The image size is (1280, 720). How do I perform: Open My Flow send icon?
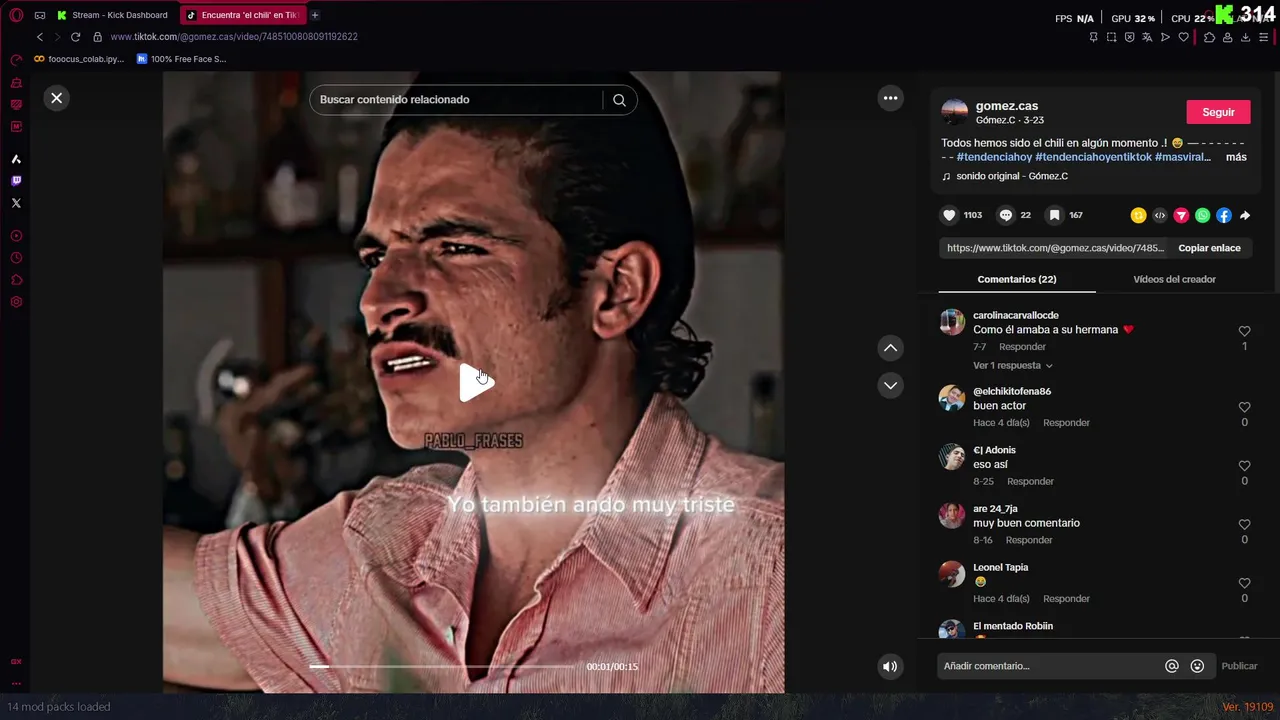[x=1165, y=37]
